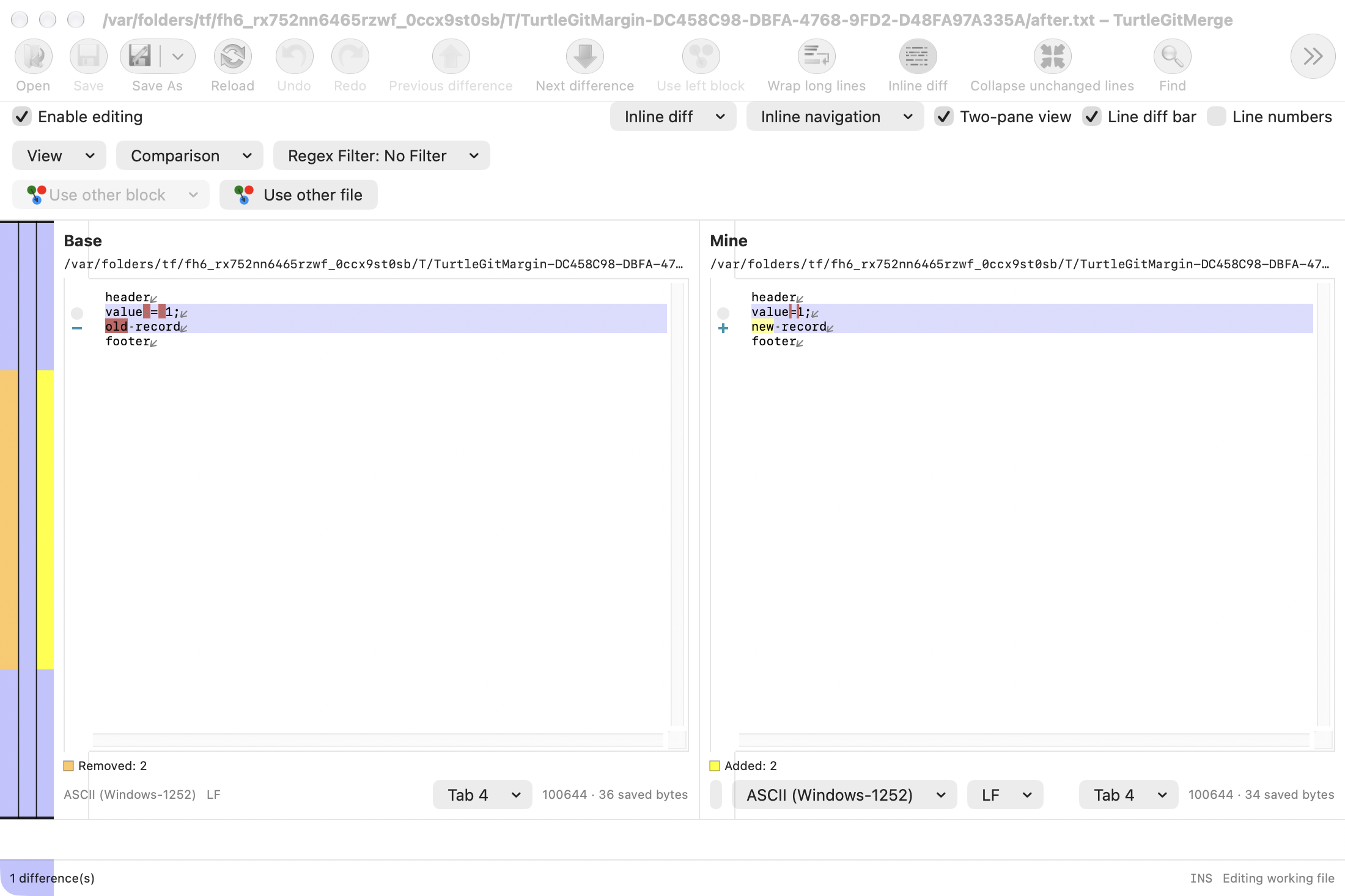The image size is (1345, 896).
Task: Click 'old record' line in Base
Action: [x=386, y=326]
